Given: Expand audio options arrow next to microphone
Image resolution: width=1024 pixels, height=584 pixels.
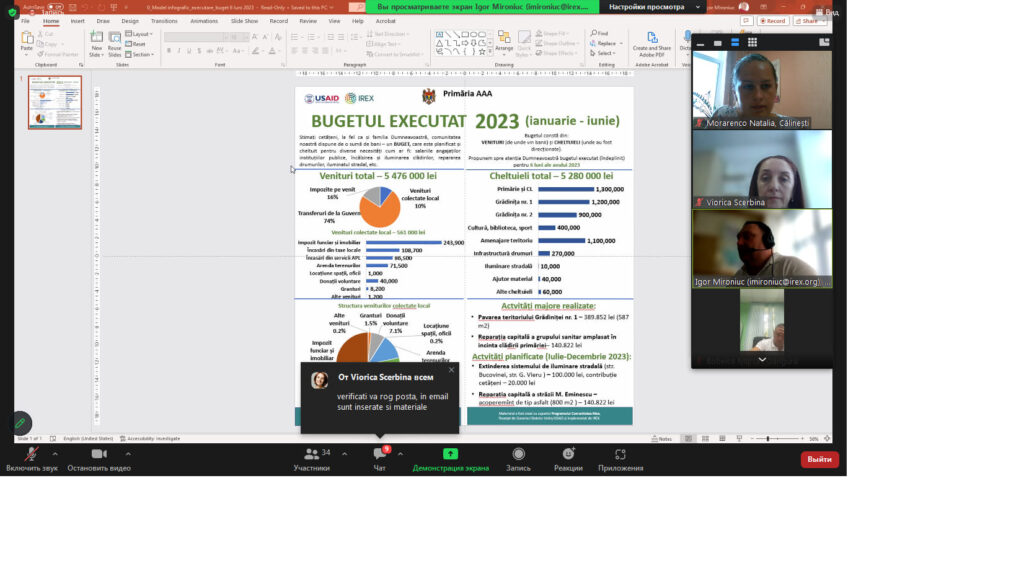Looking at the screenshot, I should click(55, 454).
